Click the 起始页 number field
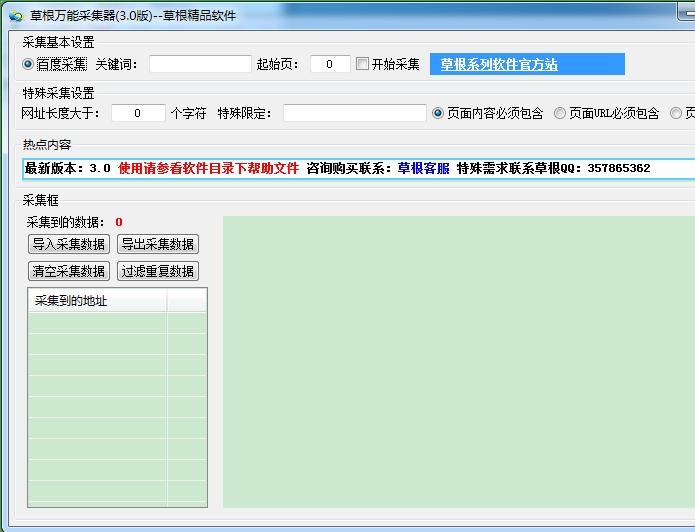The width and height of the screenshot is (695, 532). 330,64
